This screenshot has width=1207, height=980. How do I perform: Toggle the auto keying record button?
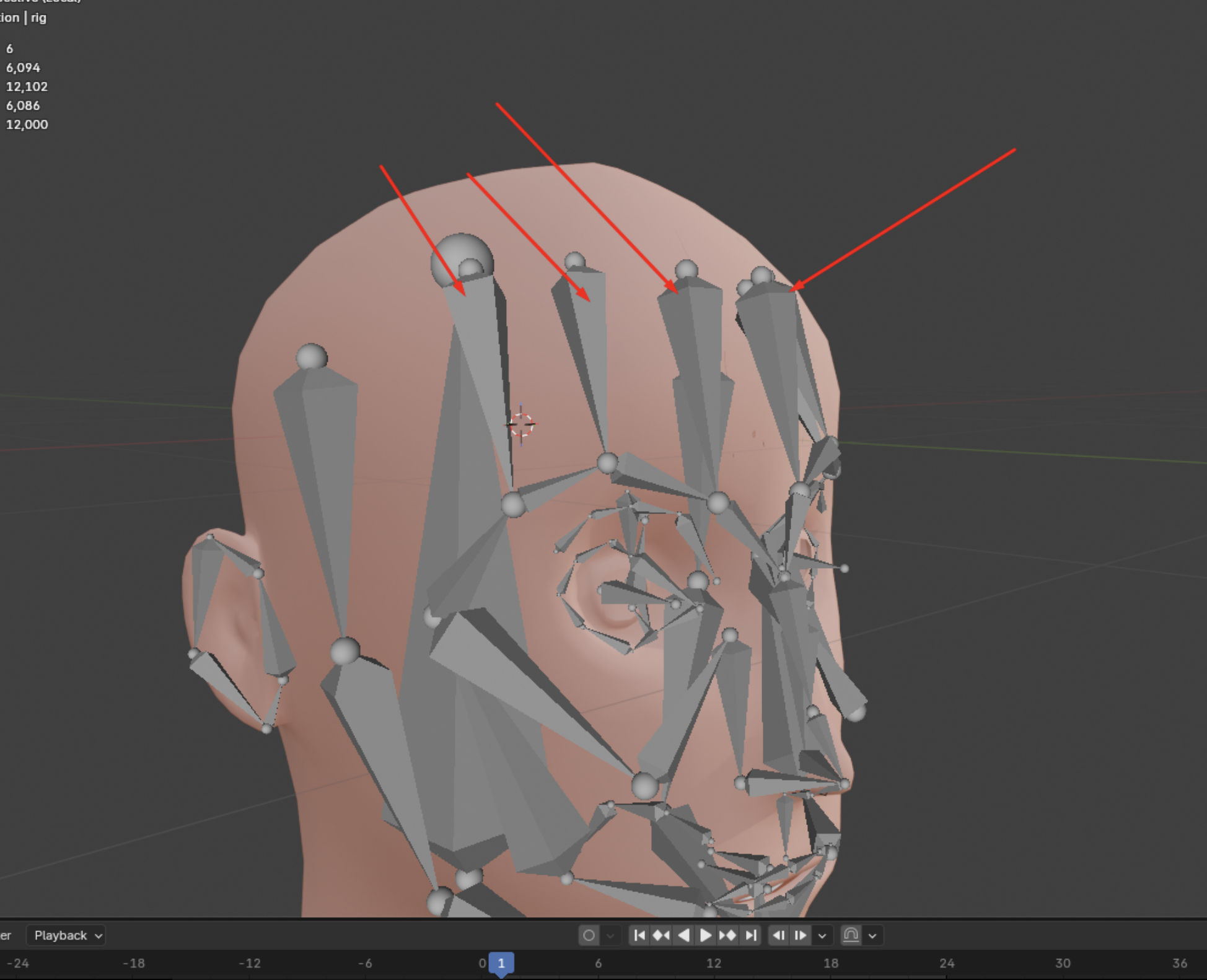click(x=589, y=935)
